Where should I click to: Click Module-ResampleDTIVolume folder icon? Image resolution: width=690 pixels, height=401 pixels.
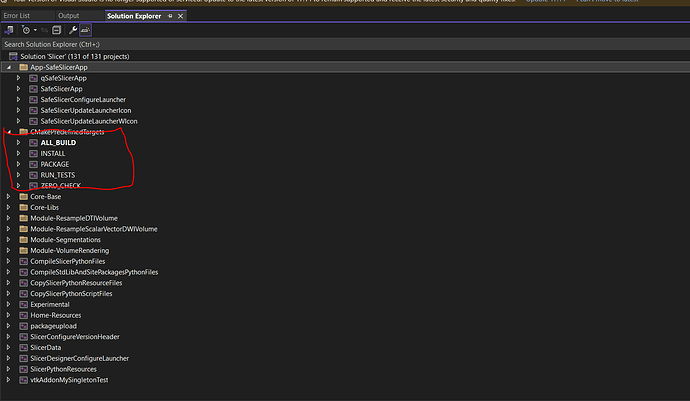click(24, 218)
